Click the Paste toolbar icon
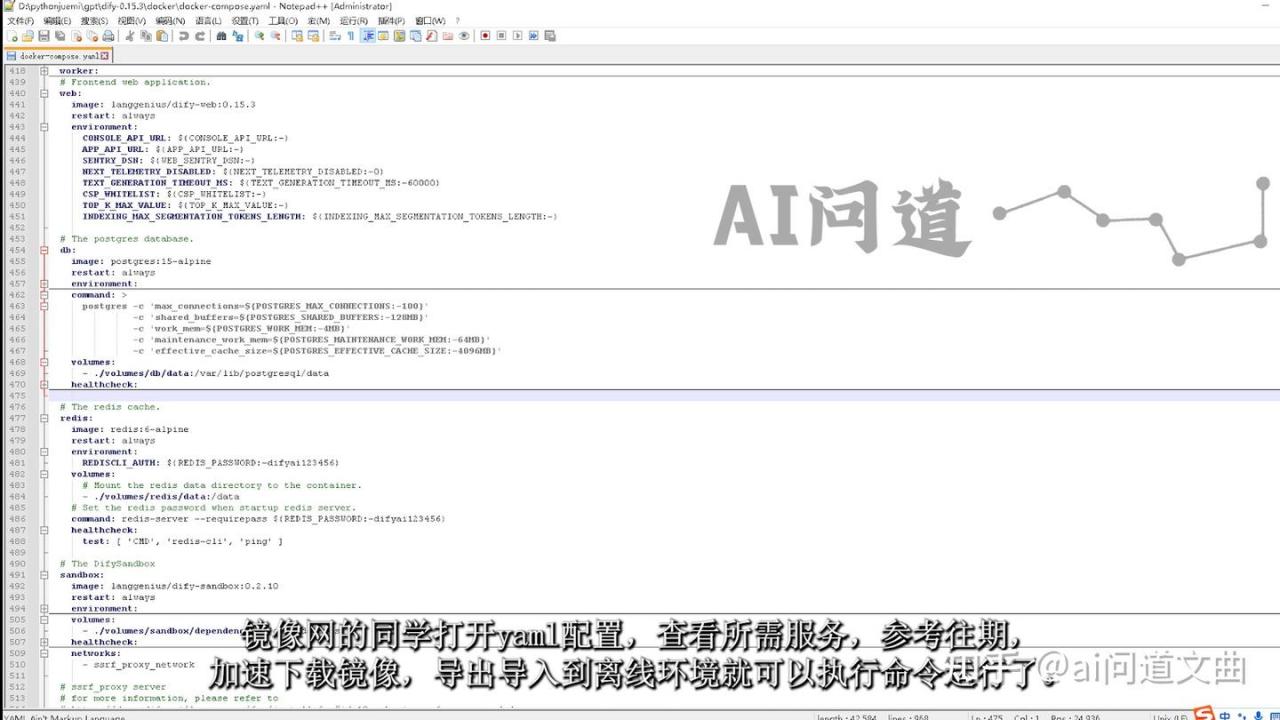1280x720 pixels. coord(161,36)
